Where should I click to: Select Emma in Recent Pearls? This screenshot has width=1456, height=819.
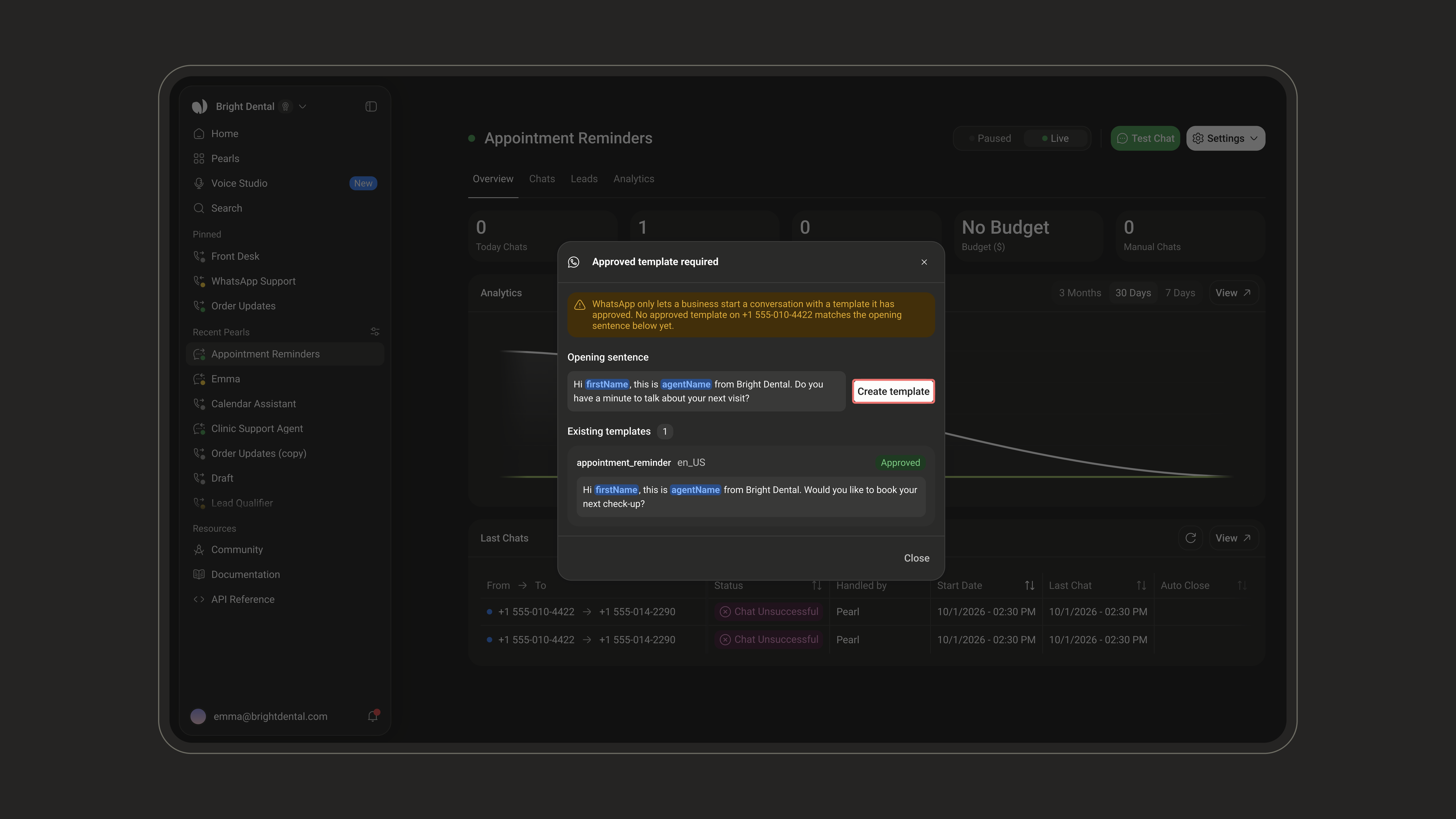click(x=285, y=379)
